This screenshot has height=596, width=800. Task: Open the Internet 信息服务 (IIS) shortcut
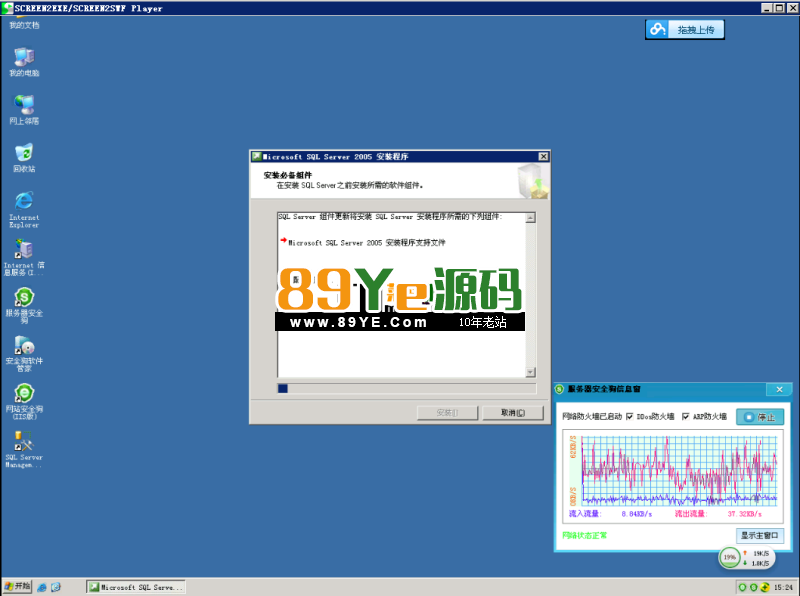[24, 257]
